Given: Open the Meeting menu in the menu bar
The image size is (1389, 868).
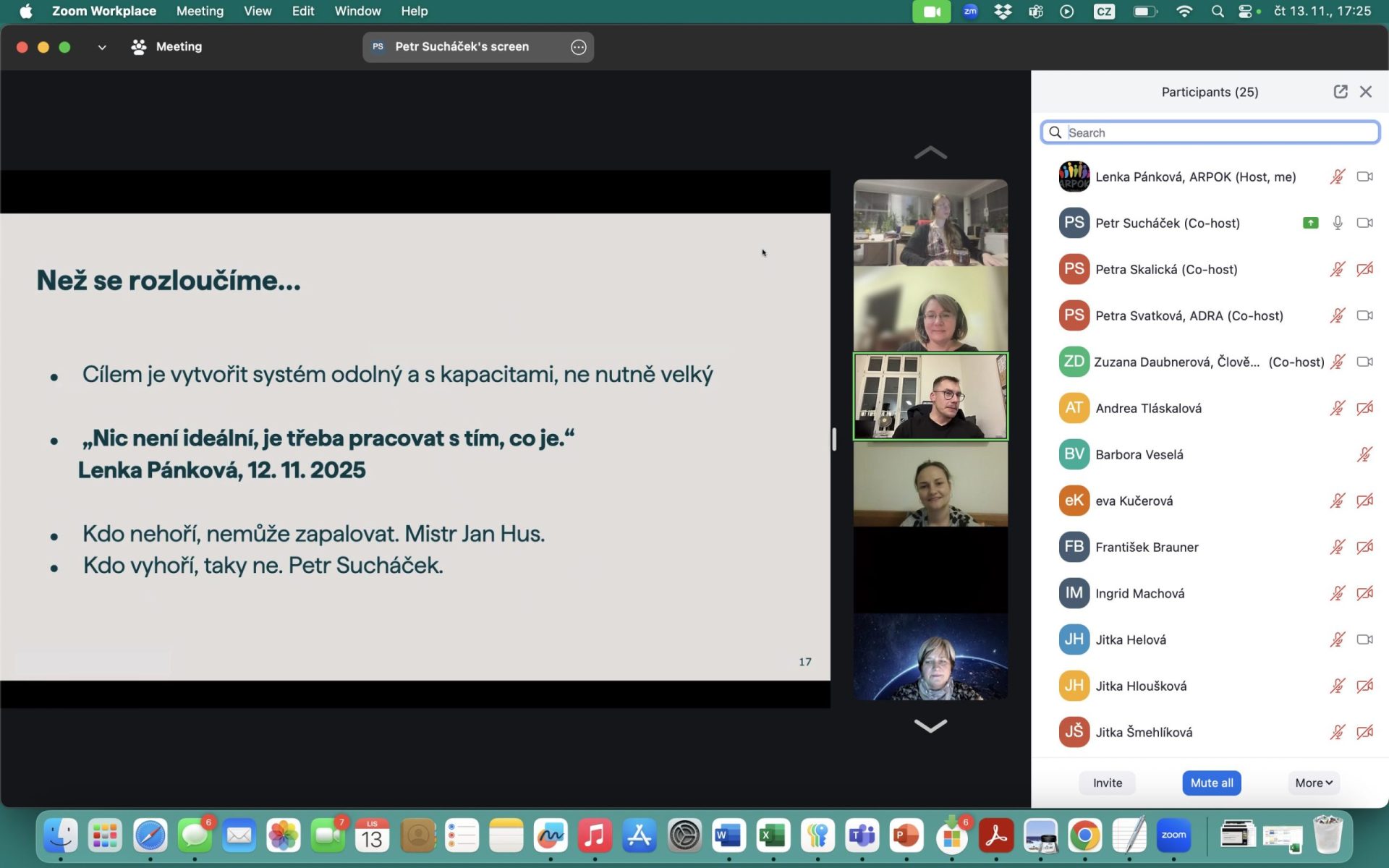Looking at the screenshot, I should [200, 11].
